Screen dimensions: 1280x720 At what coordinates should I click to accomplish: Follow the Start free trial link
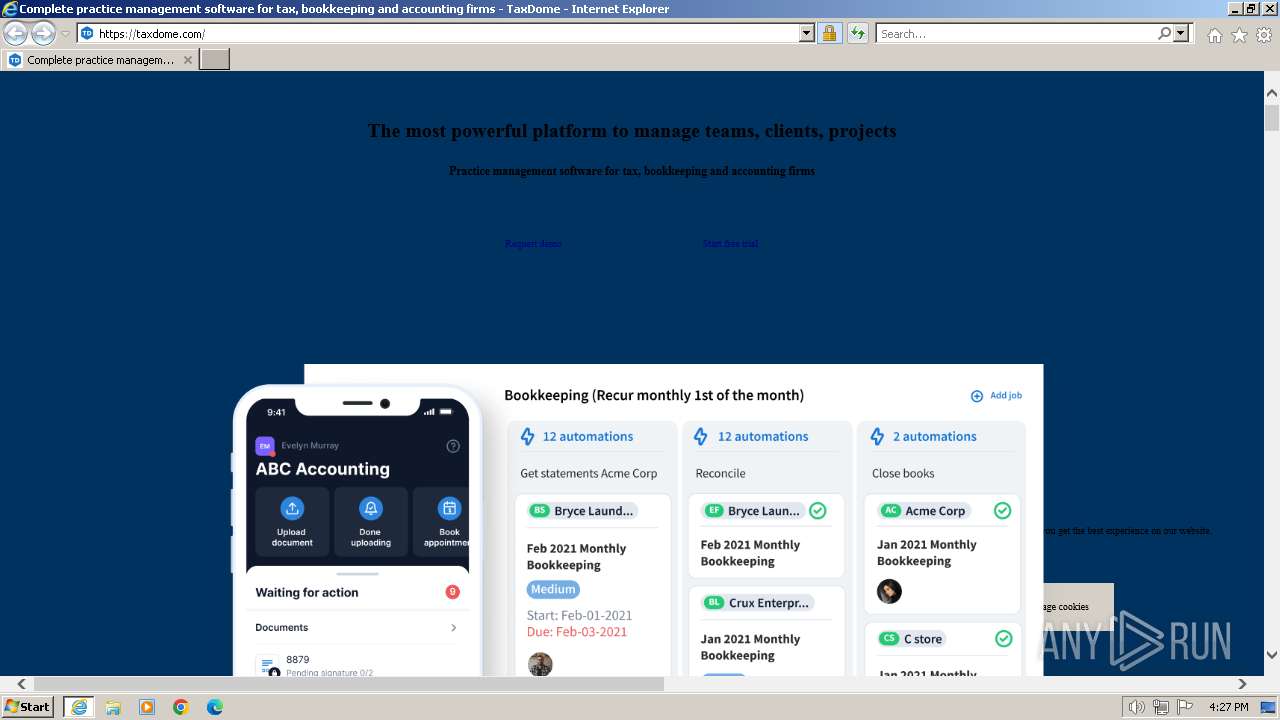(730, 244)
